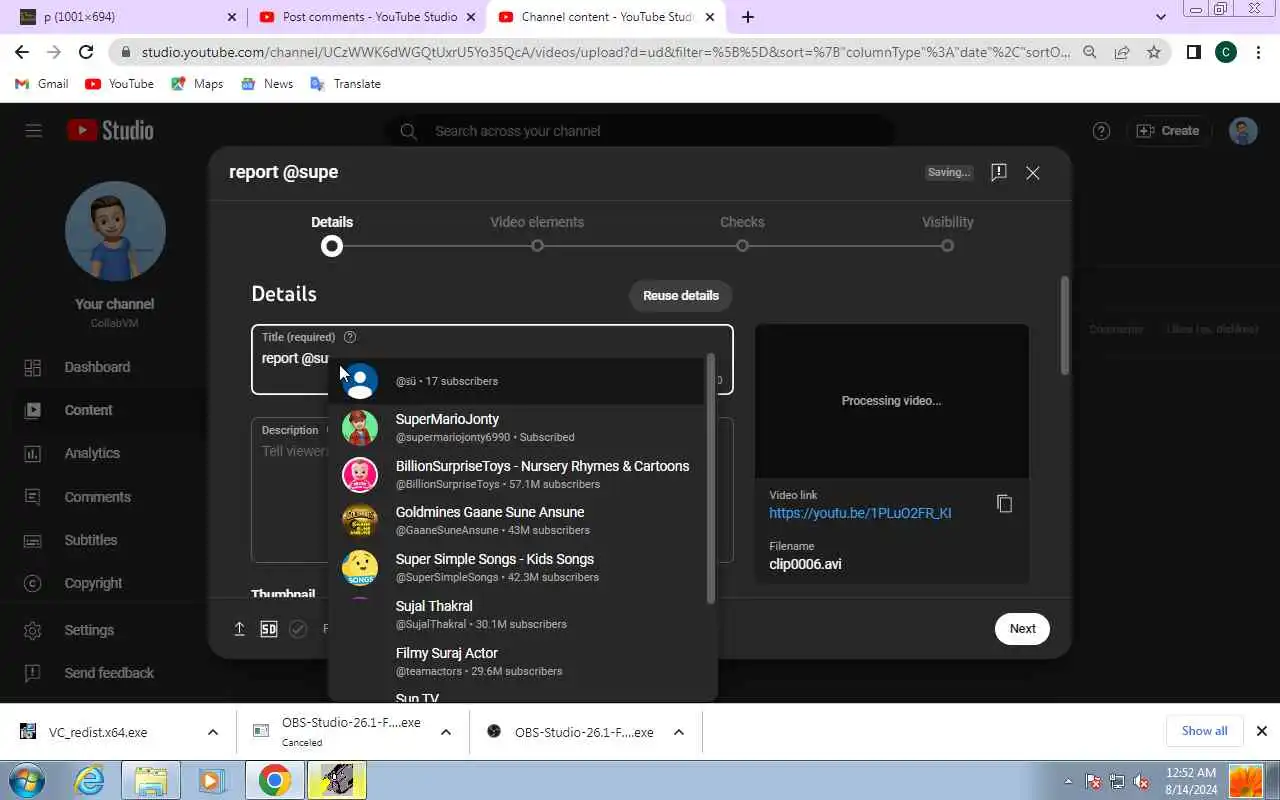Click the share page icon in address bar
Viewport: 1280px width, 800px height.
1122,52
